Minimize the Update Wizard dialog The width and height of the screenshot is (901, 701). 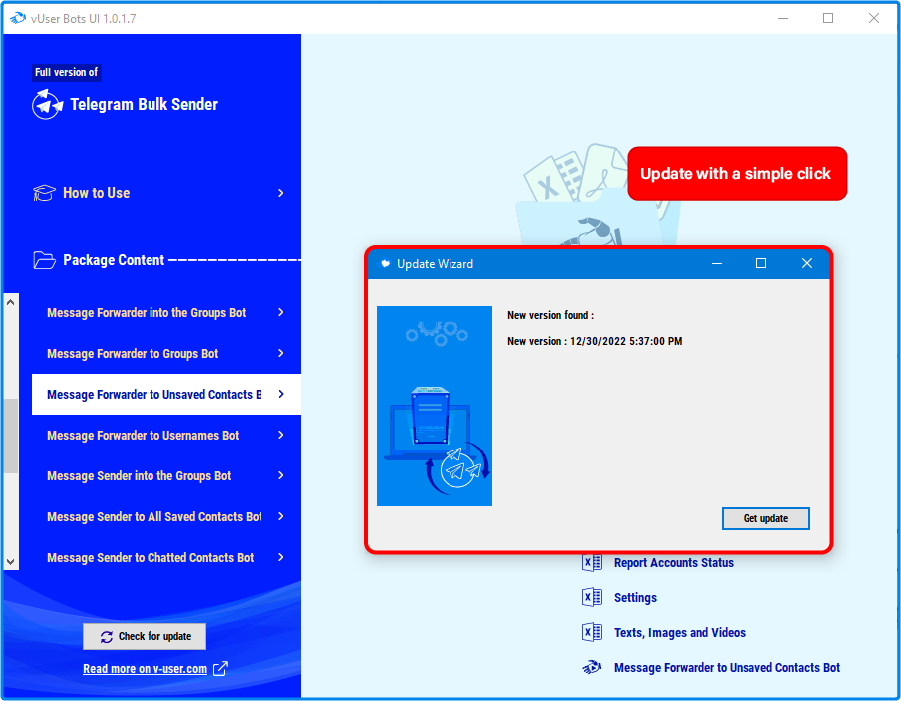[x=717, y=263]
